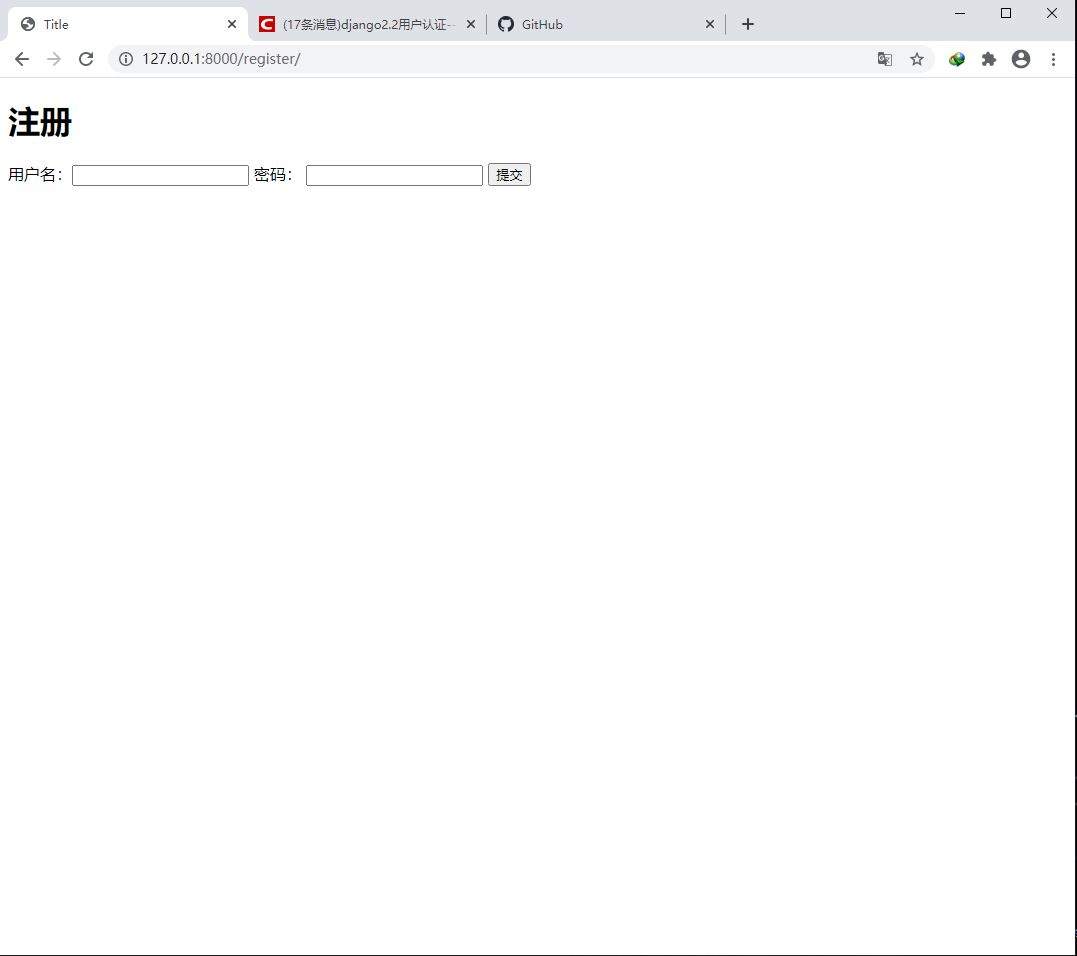View site information icon in address bar
Screen dimensions: 1077x956
point(126,59)
